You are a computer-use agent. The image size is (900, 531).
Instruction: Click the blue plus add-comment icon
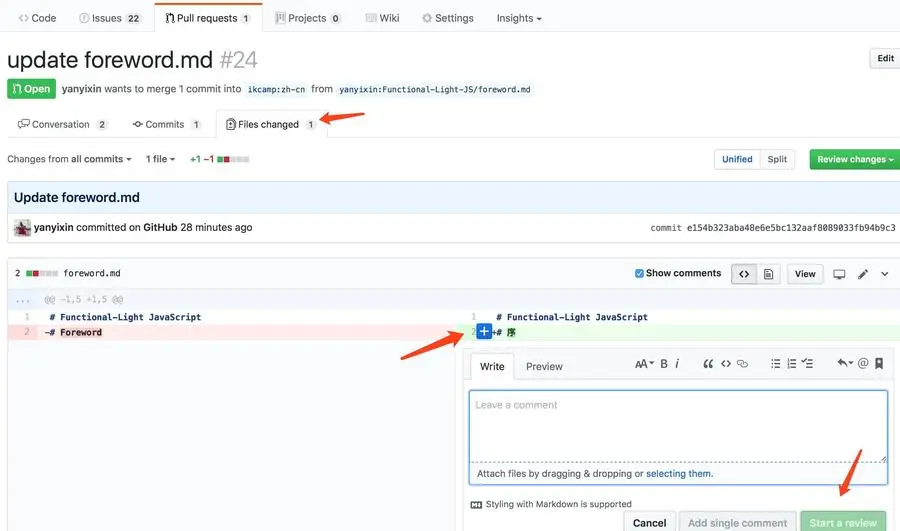(484, 331)
